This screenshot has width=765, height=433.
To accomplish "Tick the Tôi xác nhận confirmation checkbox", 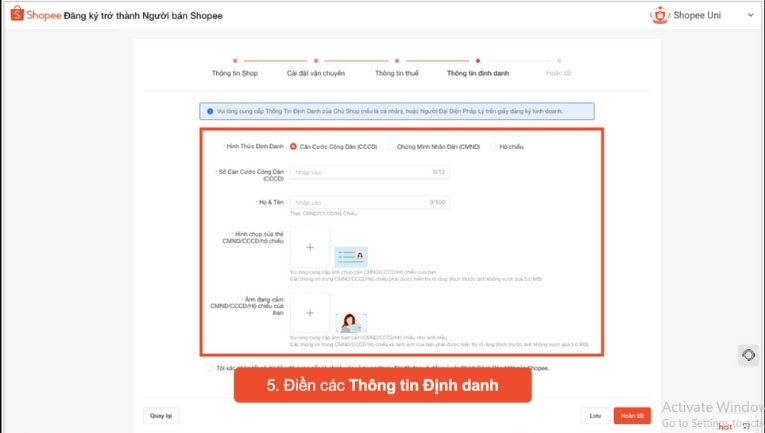I will point(210,368).
